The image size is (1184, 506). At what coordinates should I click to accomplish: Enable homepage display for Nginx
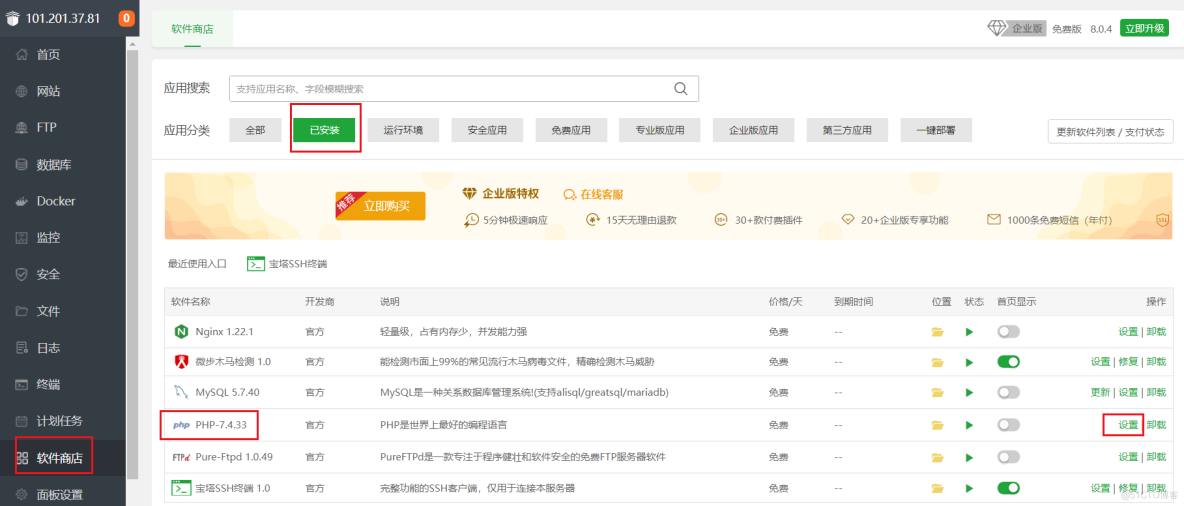[x=1008, y=332]
